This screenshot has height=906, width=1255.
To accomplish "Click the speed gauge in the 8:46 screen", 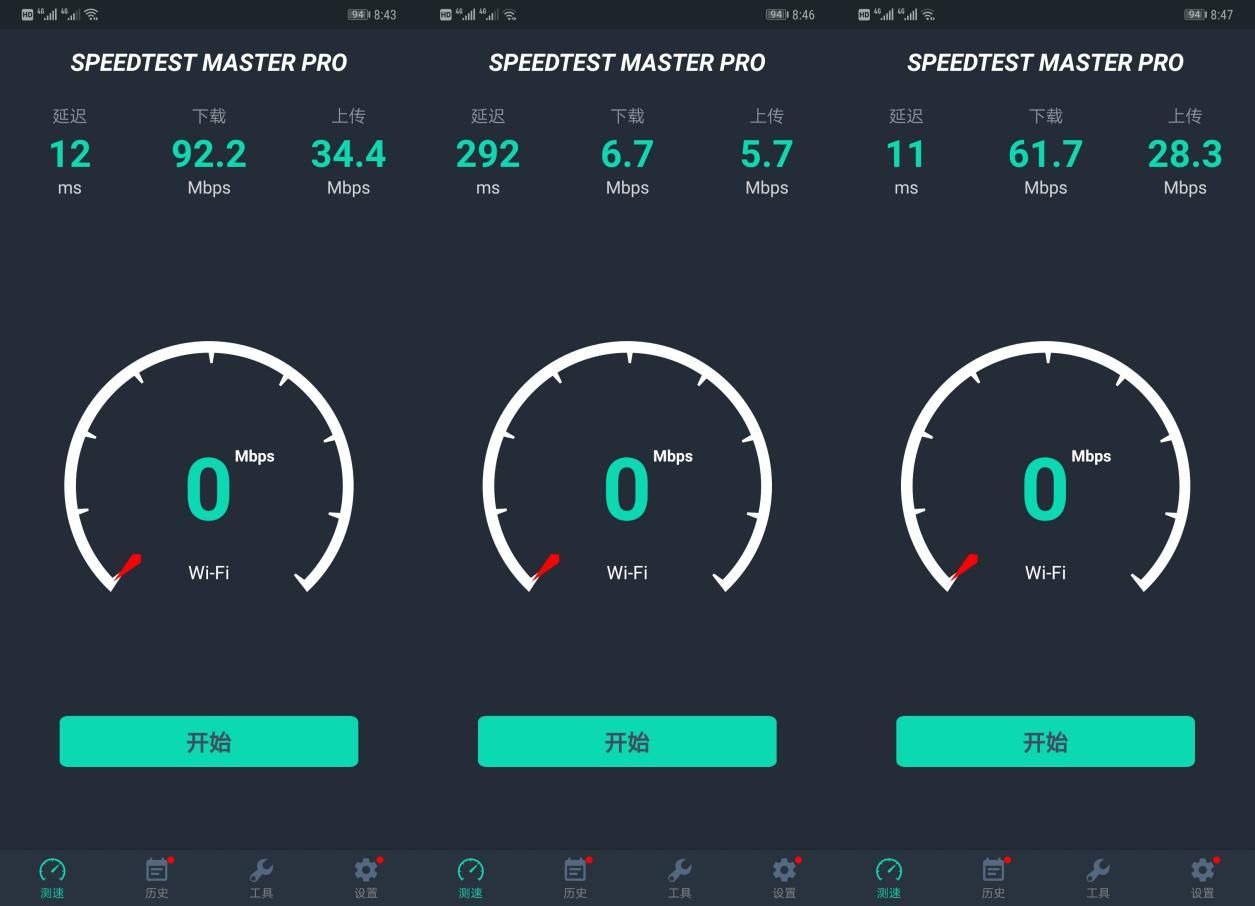I will coord(627,467).
